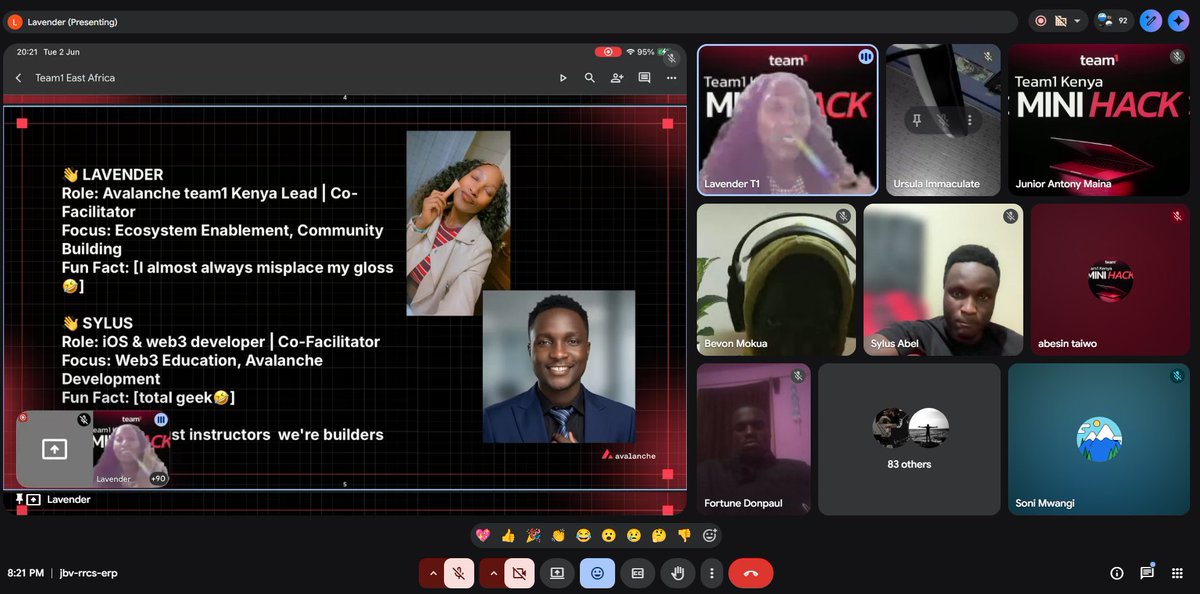
Task: Turn on the camera button
Action: coord(519,573)
